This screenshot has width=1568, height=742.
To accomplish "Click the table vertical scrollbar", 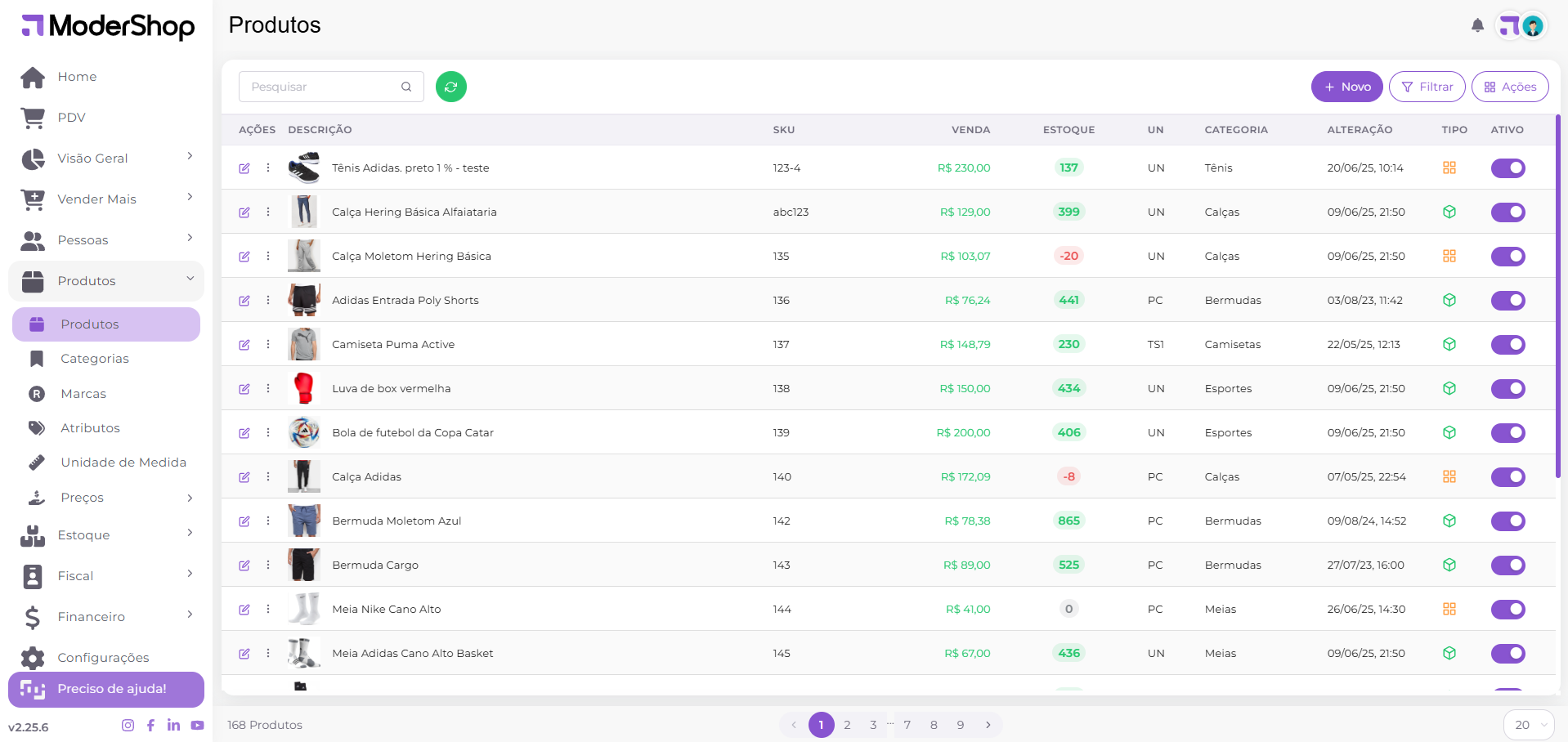I will (x=1558, y=296).
